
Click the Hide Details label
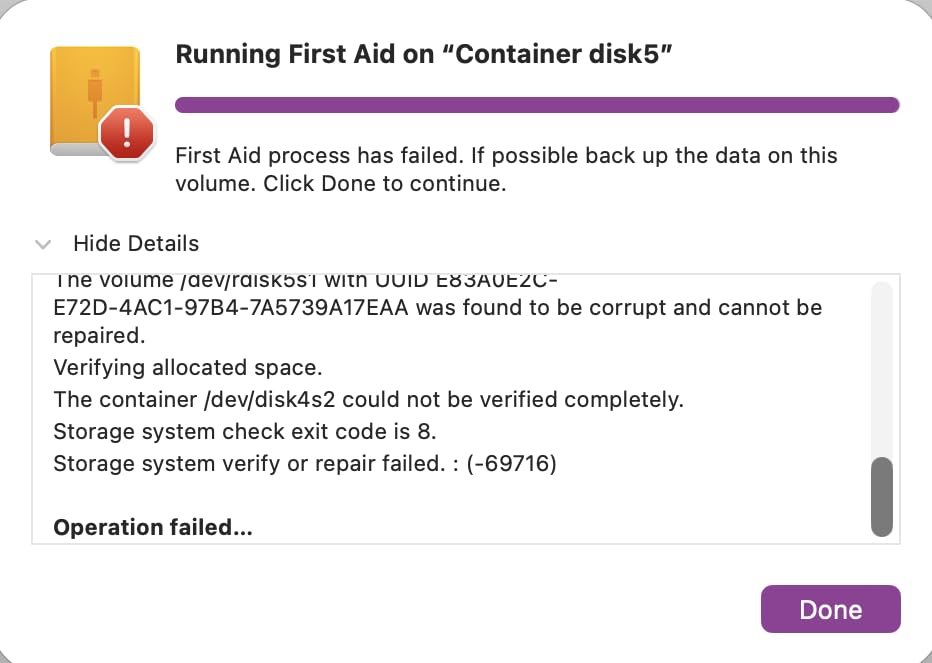pos(136,243)
